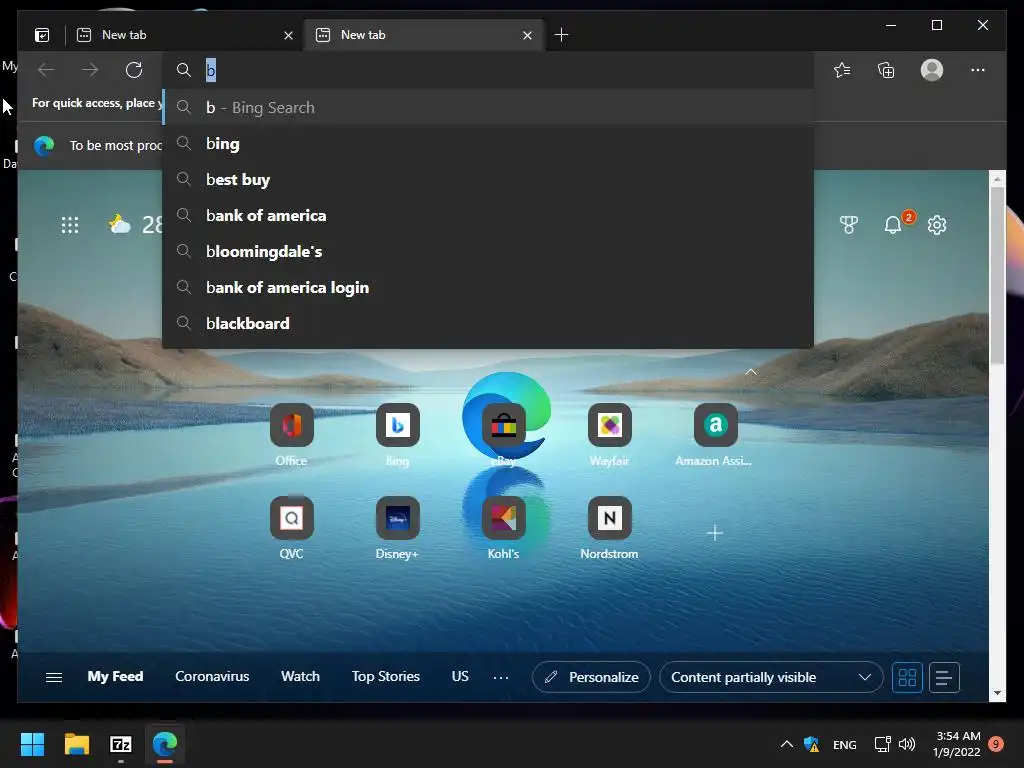
Task: Select the My Feed tab
Action: coord(116,677)
